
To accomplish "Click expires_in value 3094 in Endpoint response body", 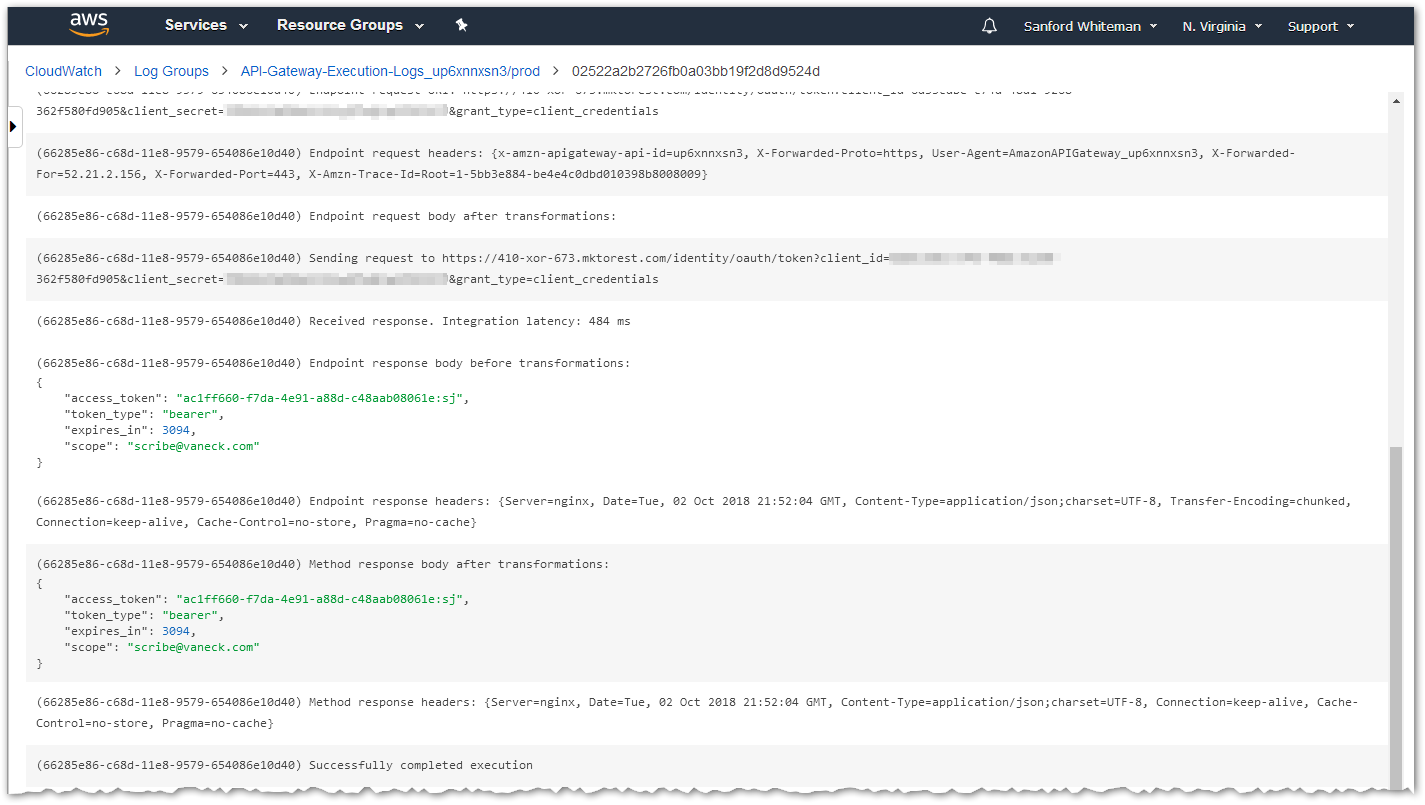I will (176, 430).
